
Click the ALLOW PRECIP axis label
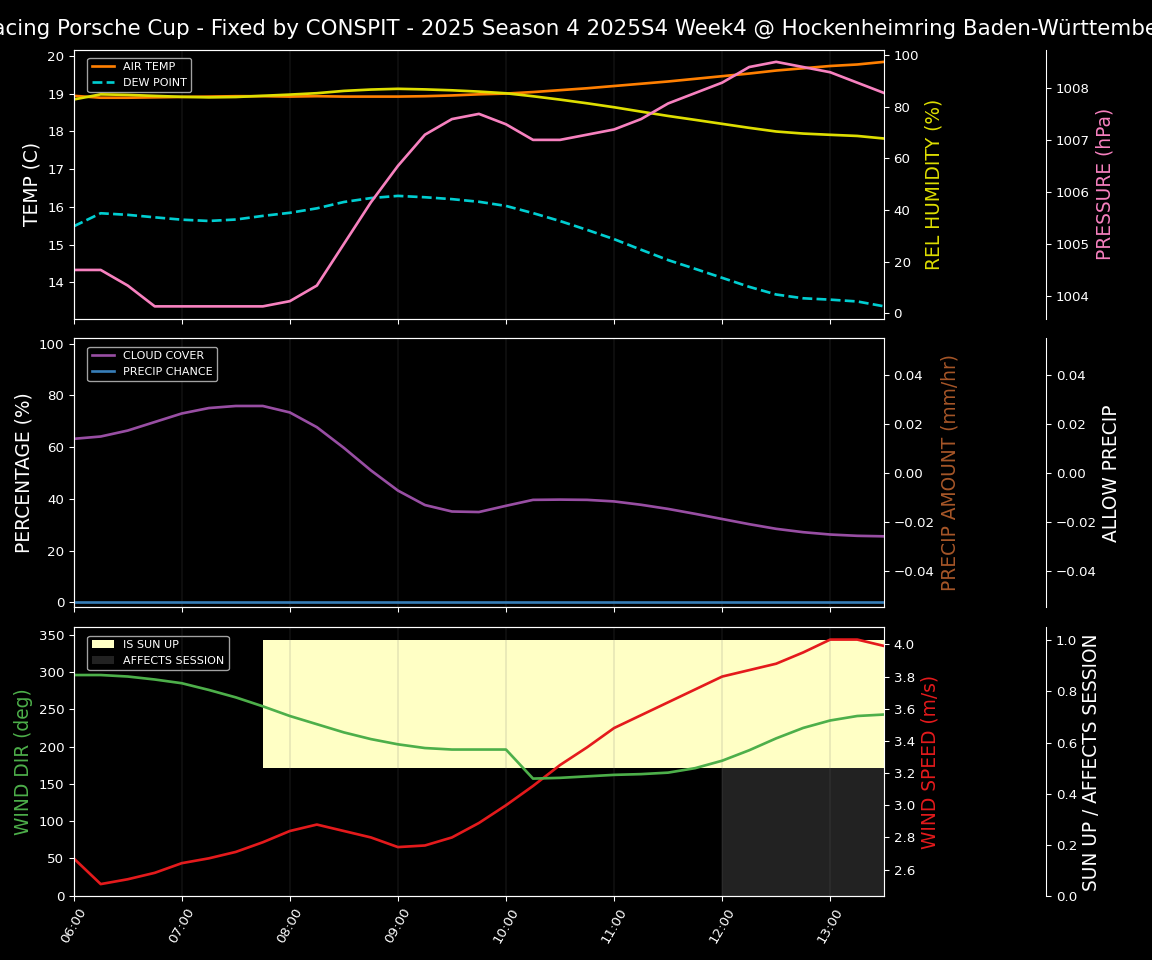point(1110,473)
